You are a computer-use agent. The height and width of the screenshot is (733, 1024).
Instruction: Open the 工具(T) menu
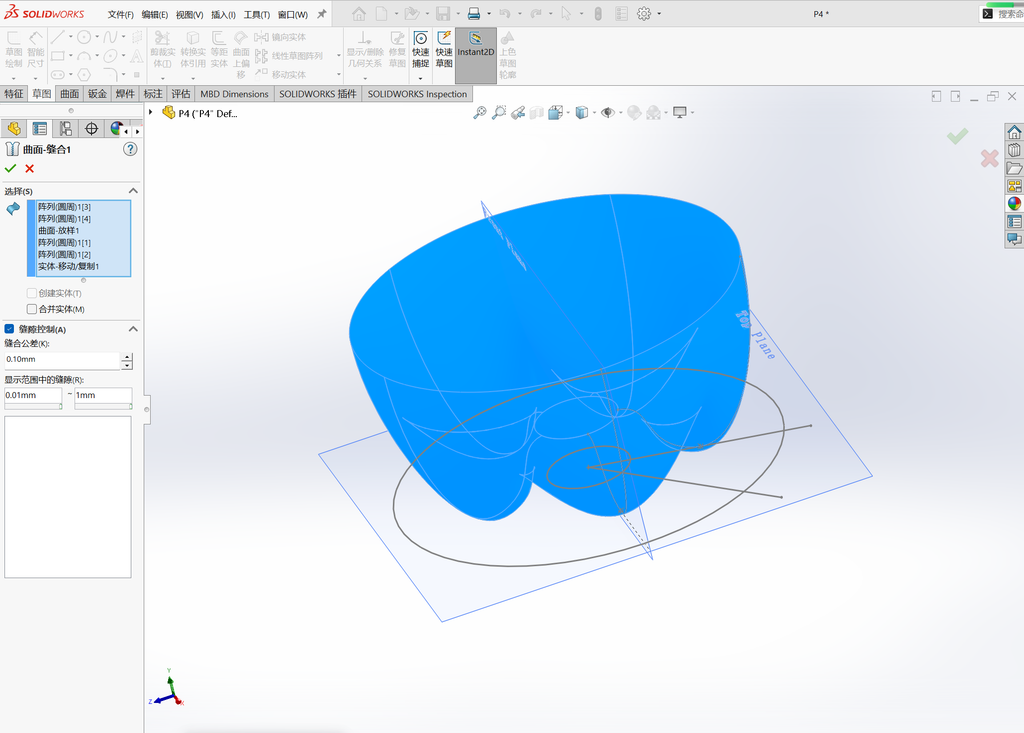point(257,14)
